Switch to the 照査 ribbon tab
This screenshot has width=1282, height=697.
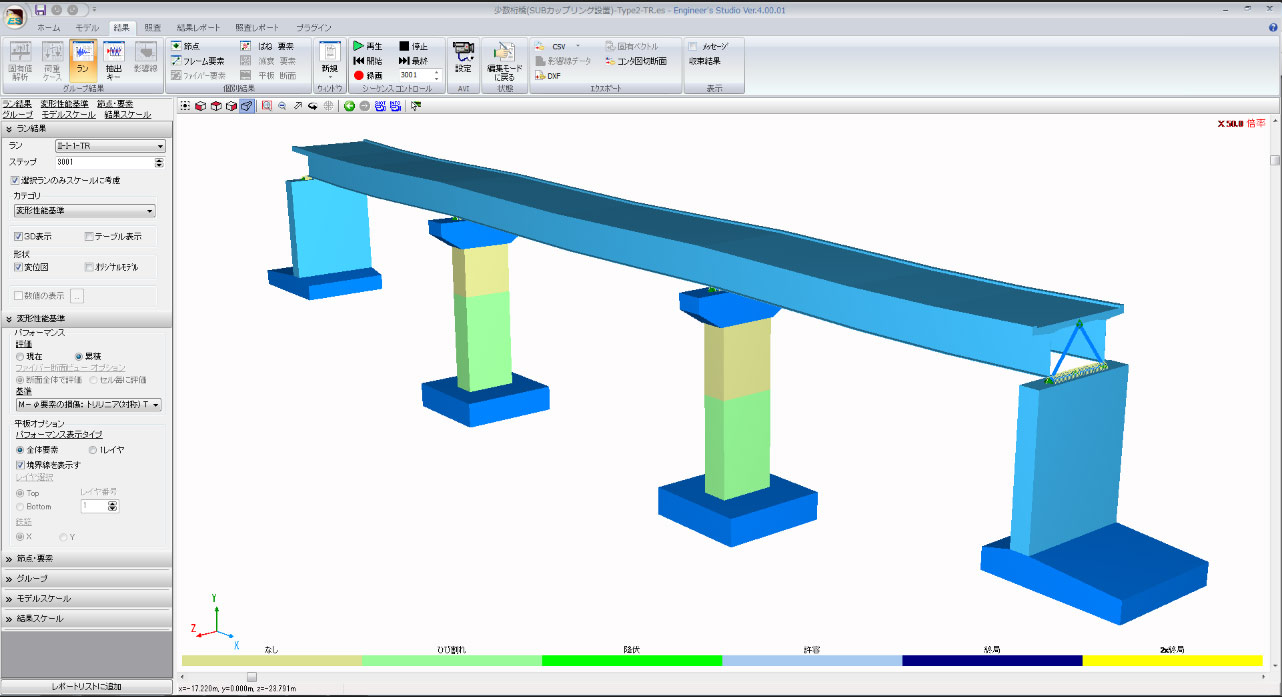pyautogui.click(x=152, y=28)
